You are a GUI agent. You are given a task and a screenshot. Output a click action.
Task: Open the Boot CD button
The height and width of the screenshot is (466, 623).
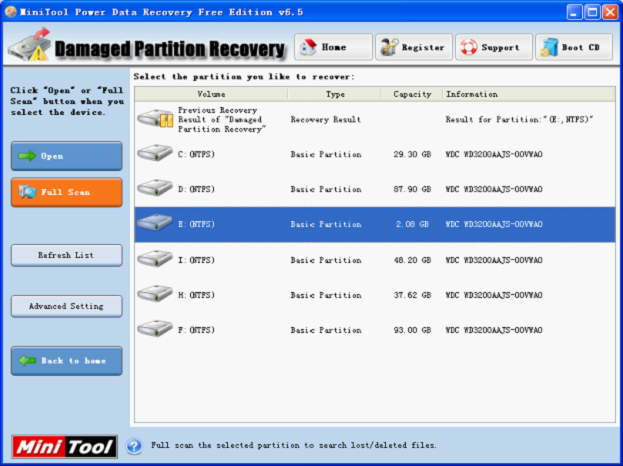coord(574,47)
